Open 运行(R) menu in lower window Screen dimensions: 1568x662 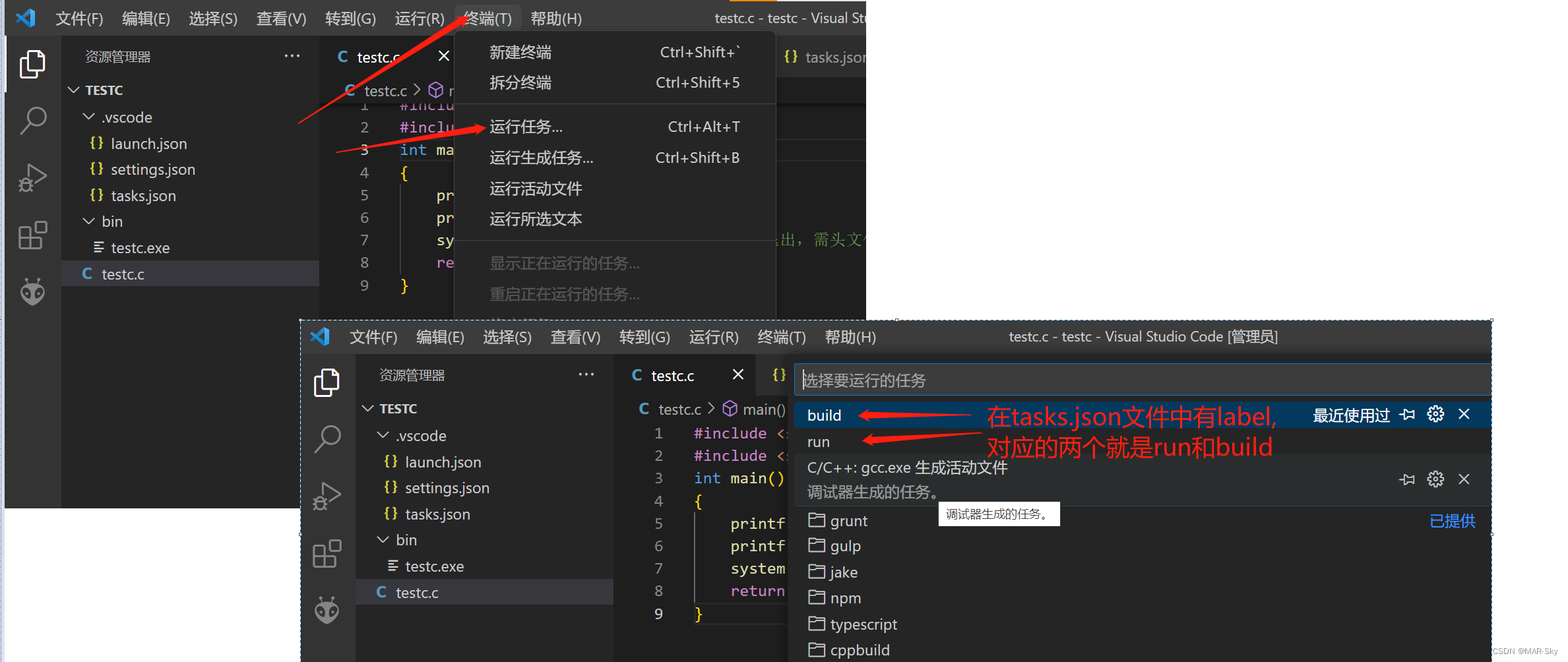[x=714, y=337]
